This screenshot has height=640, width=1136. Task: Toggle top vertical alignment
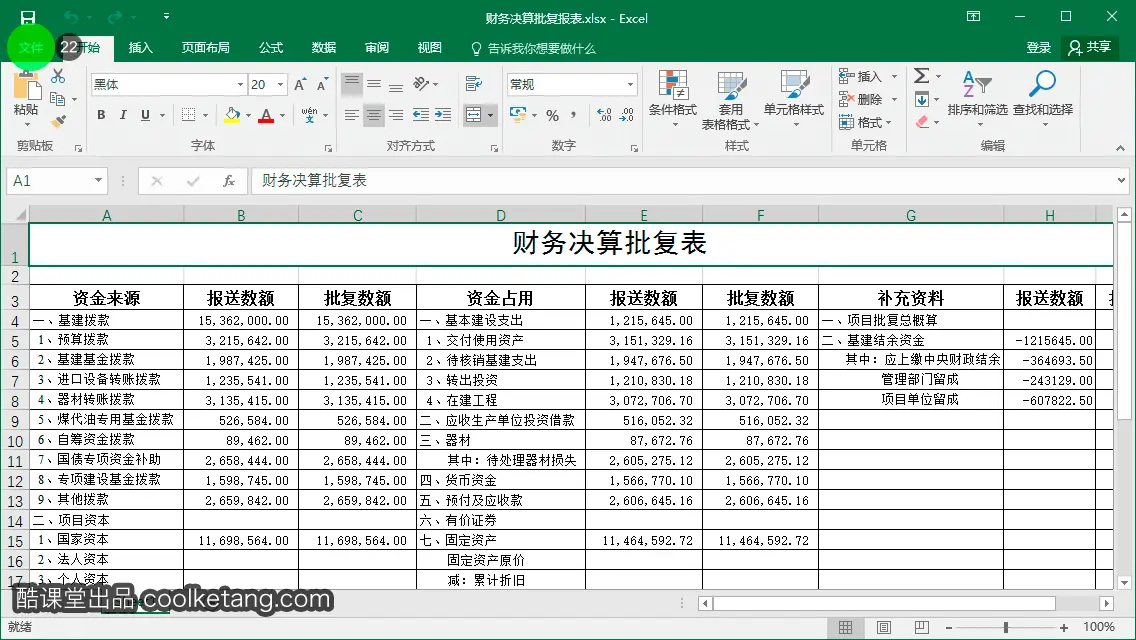coord(351,84)
